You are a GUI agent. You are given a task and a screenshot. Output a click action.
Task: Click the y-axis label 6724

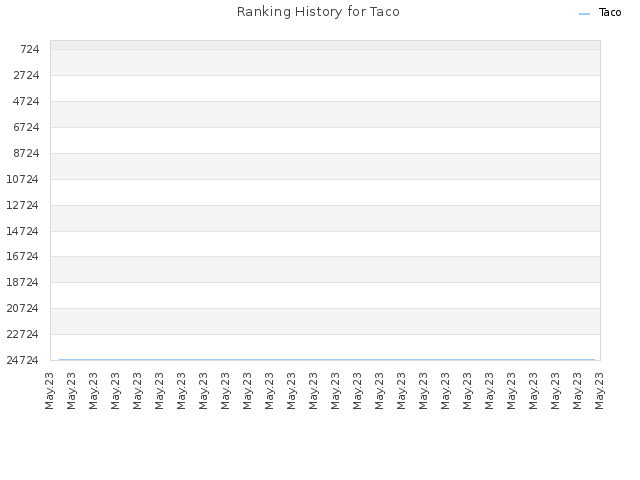coord(27,127)
